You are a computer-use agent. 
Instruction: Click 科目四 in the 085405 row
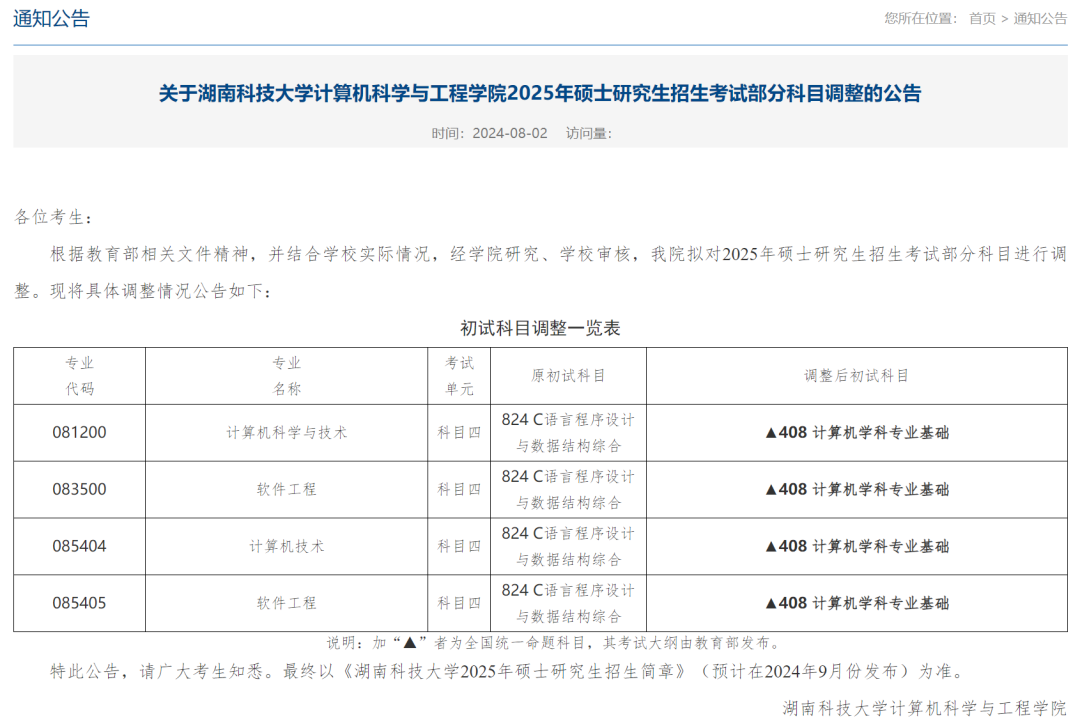(x=459, y=603)
